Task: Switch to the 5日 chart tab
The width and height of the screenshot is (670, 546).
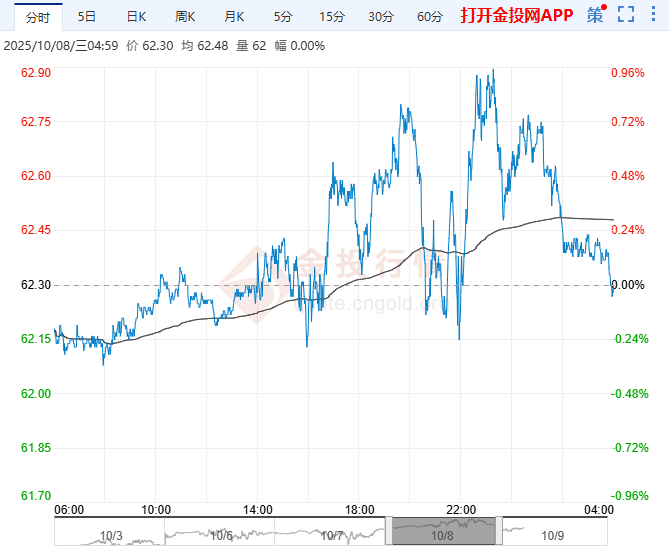Action: [x=88, y=16]
